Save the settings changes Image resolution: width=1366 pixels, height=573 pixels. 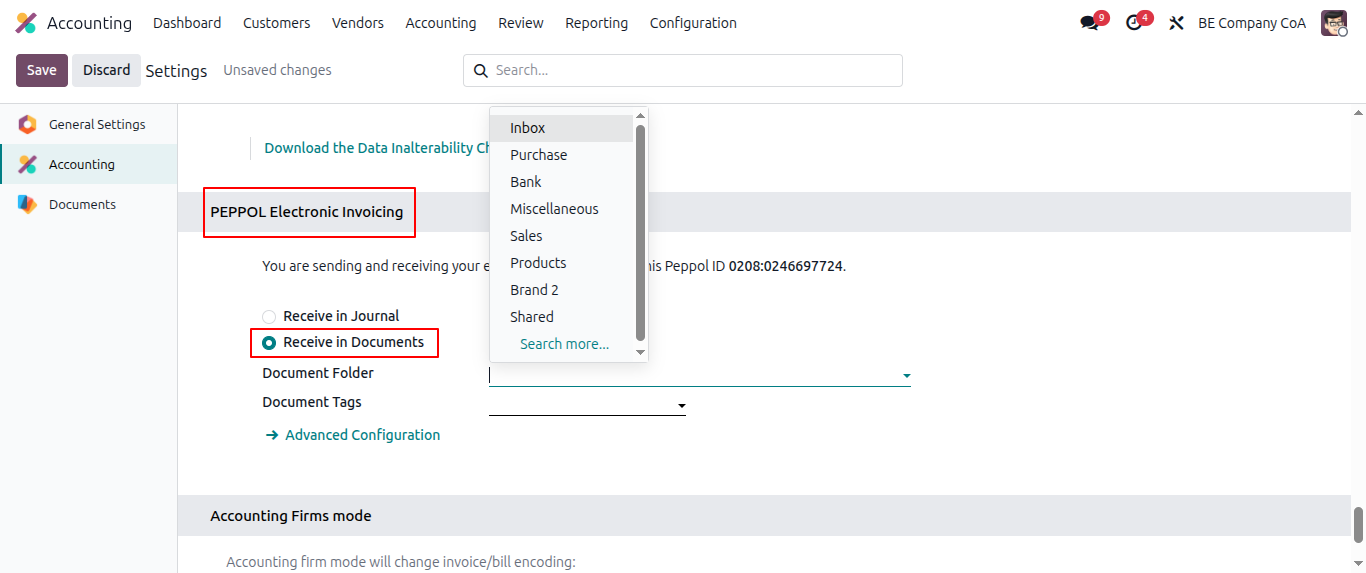(42, 70)
